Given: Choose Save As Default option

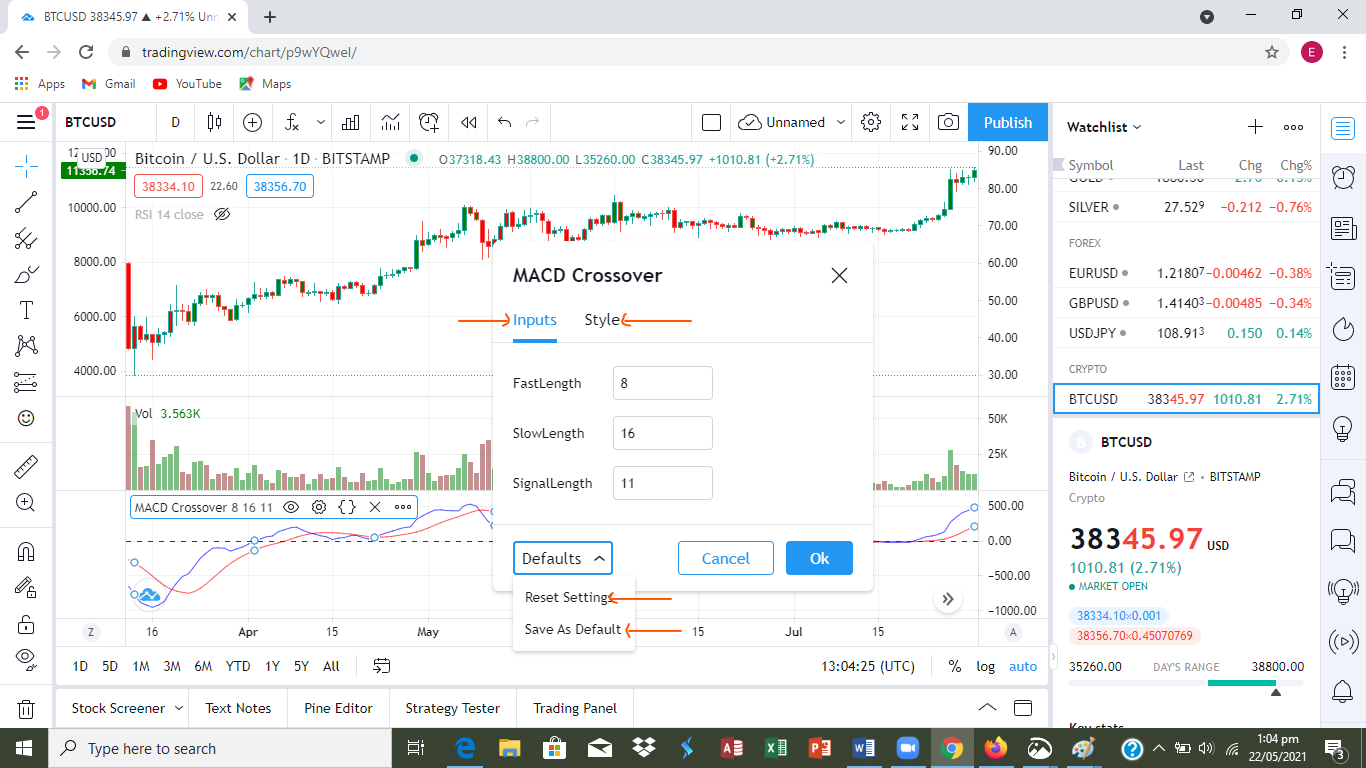Looking at the screenshot, I should 574,629.
